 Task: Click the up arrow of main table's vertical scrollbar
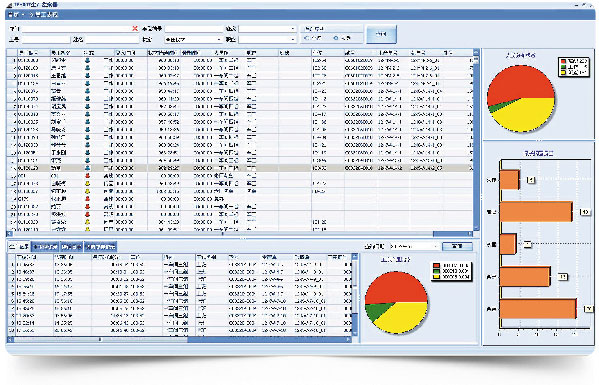476,52
